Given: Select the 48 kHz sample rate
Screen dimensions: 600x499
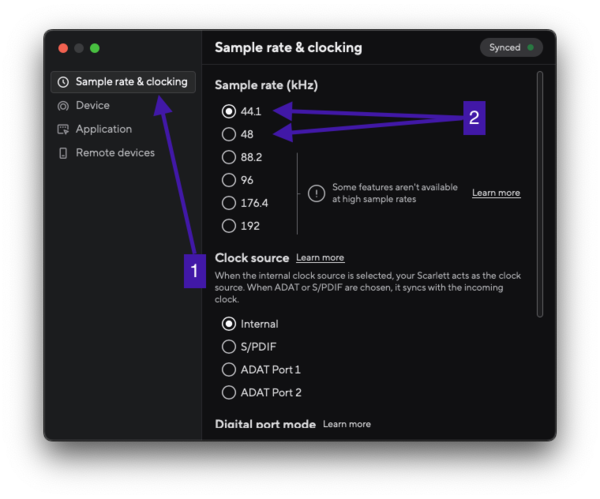Looking at the screenshot, I should (x=229, y=134).
